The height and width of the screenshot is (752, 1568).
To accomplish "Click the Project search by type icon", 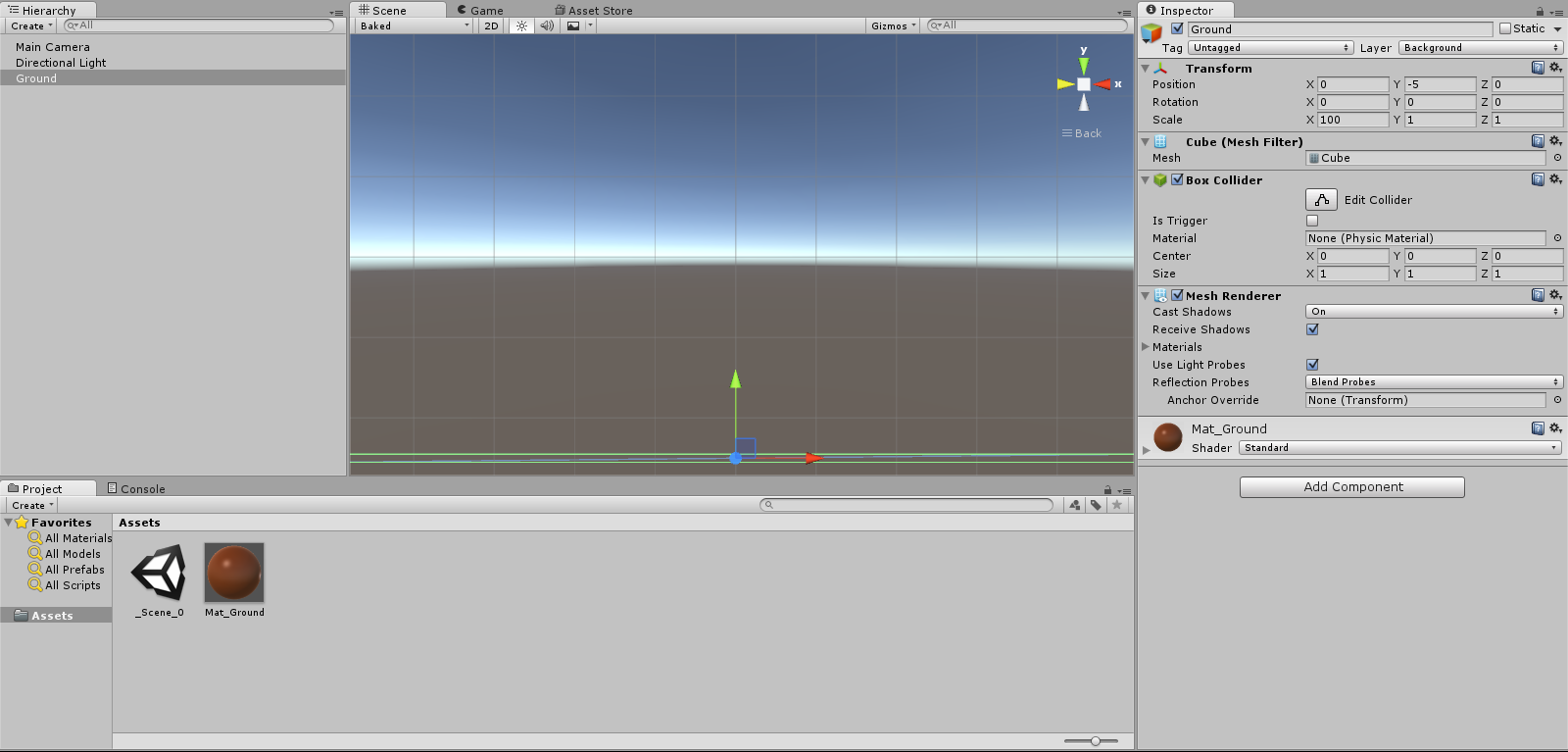I will pos(1075,505).
